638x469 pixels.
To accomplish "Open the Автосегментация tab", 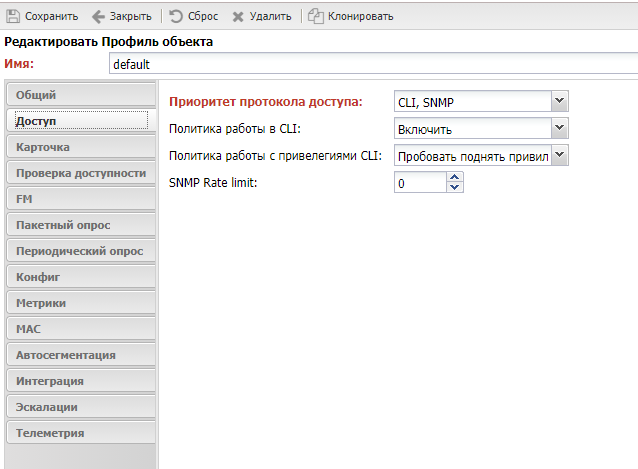I will [81, 355].
